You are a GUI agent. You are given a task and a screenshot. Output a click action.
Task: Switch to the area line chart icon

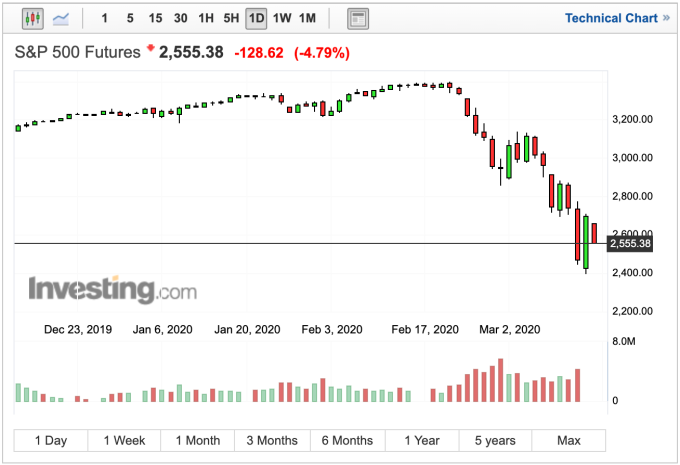click(61, 19)
